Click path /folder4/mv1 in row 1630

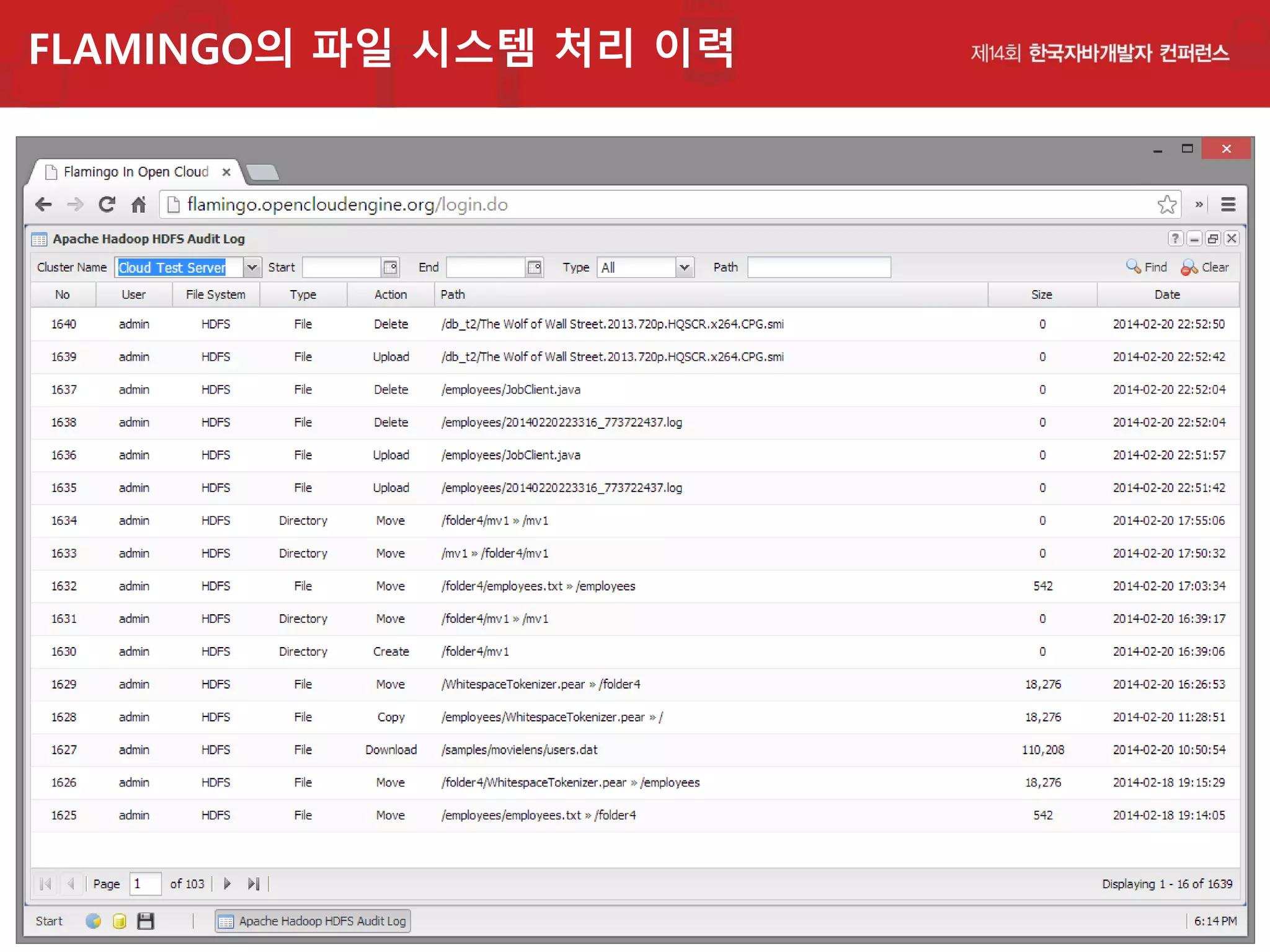[x=475, y=652]
